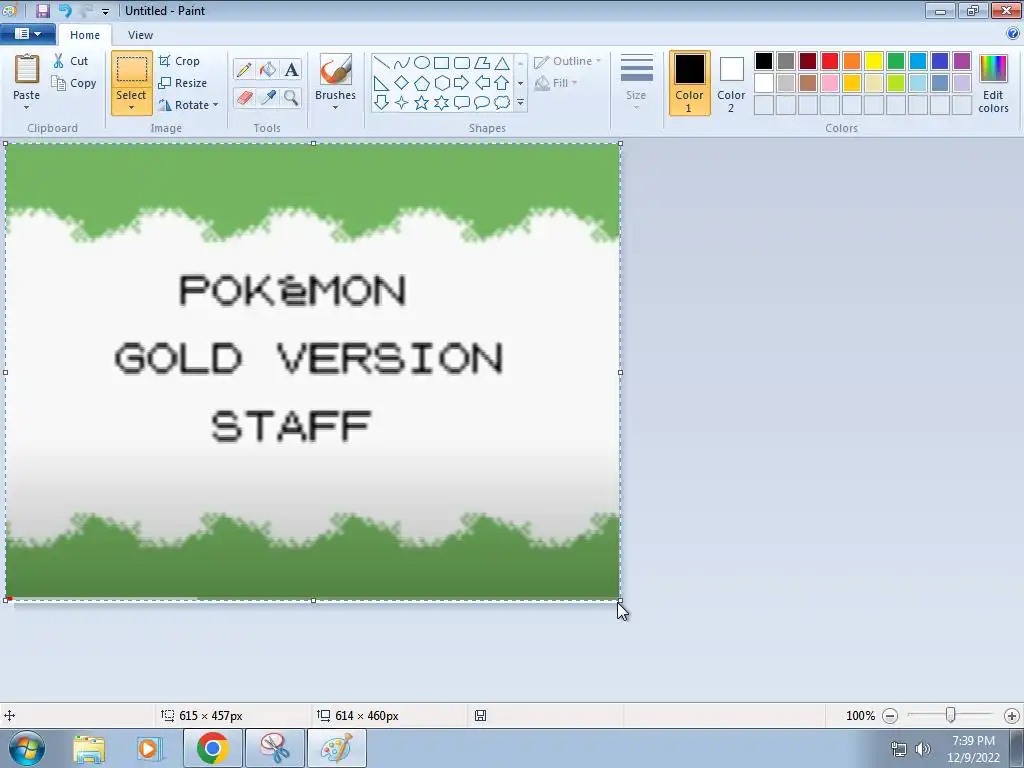This screenshot has width=1024, height=768.
Task: Choose the Four-point star shape
Action: 402,103
